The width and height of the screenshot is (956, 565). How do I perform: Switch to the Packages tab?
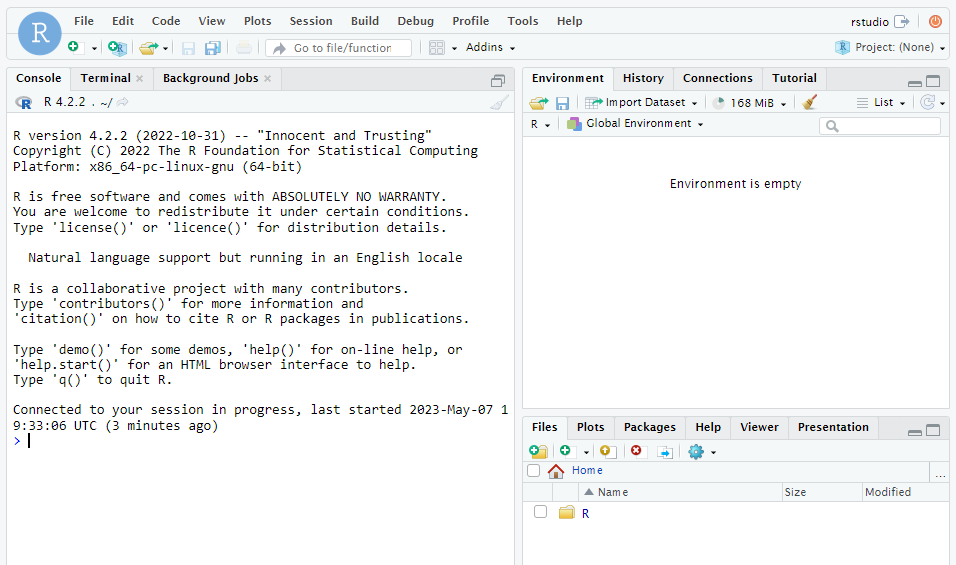[x=649, y=427]
